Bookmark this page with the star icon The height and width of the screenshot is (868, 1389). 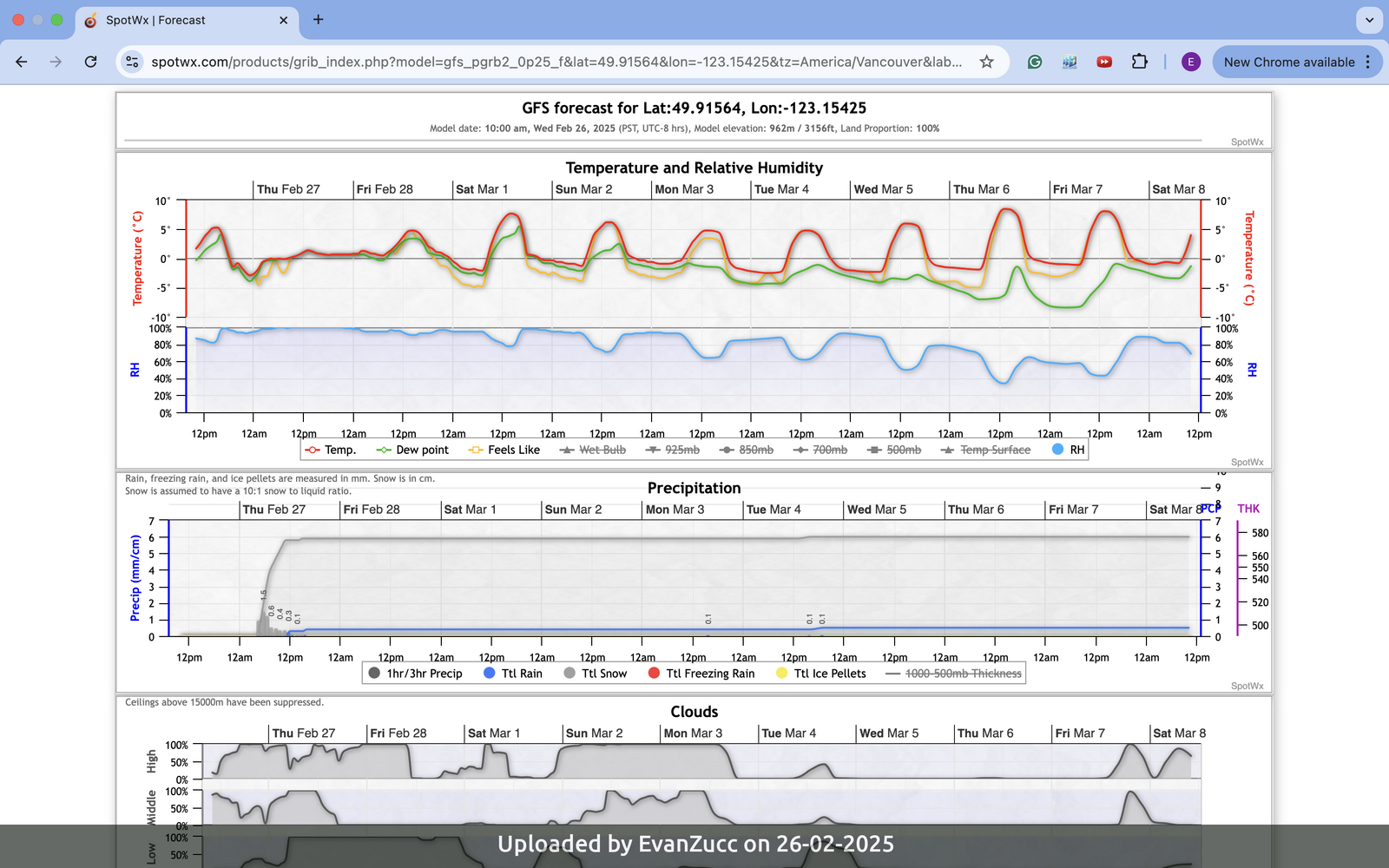pos(986,62)
